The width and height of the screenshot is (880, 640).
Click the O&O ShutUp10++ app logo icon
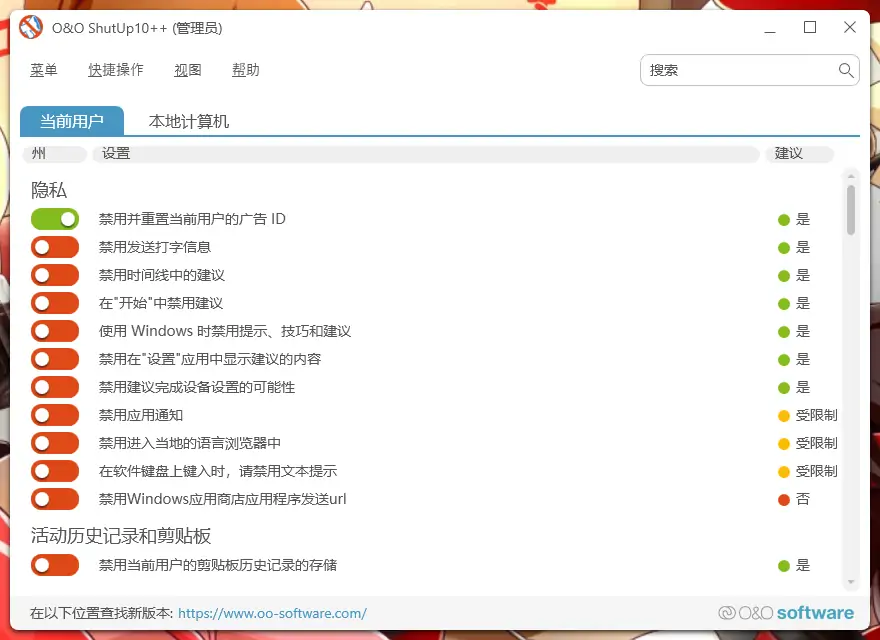pyautogui.click(x=31, y=27)
